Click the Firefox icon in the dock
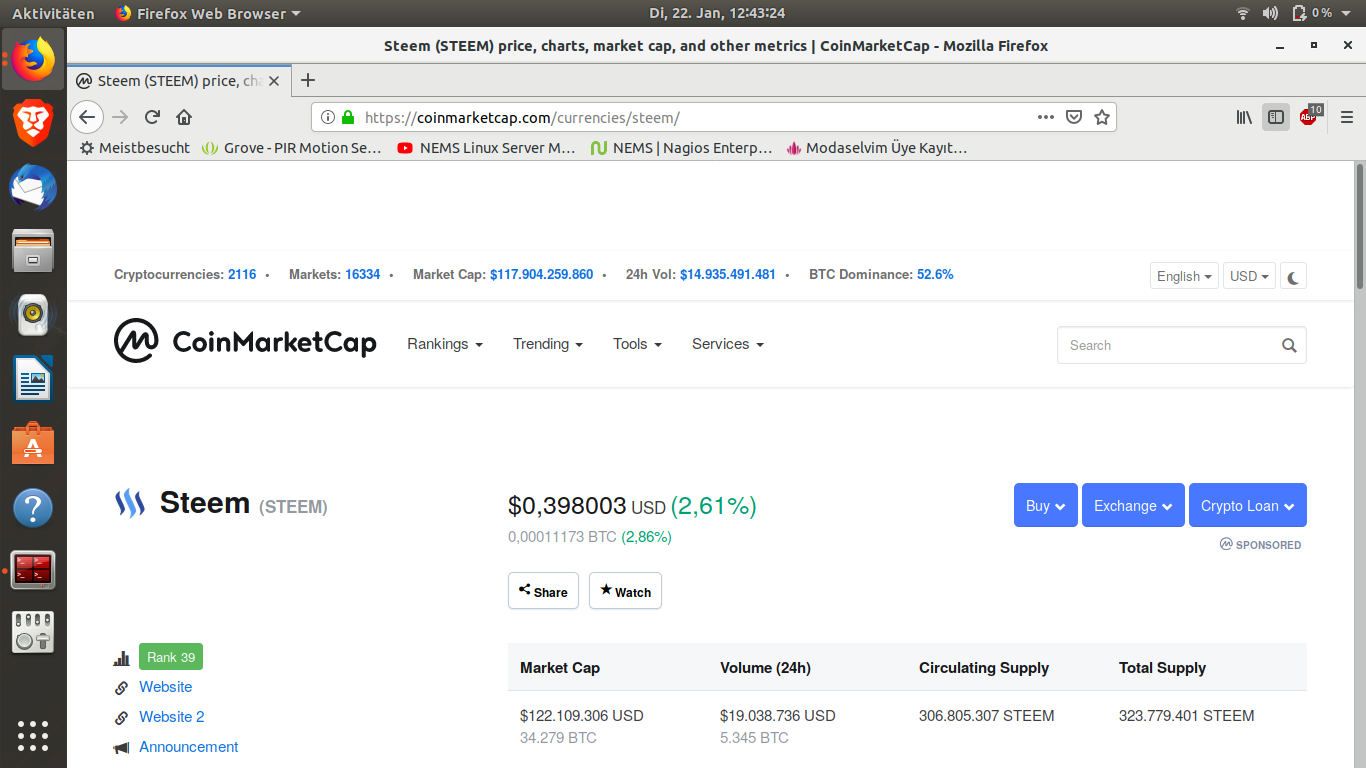This screenshot has height=768, width=1366. (33, 59)
